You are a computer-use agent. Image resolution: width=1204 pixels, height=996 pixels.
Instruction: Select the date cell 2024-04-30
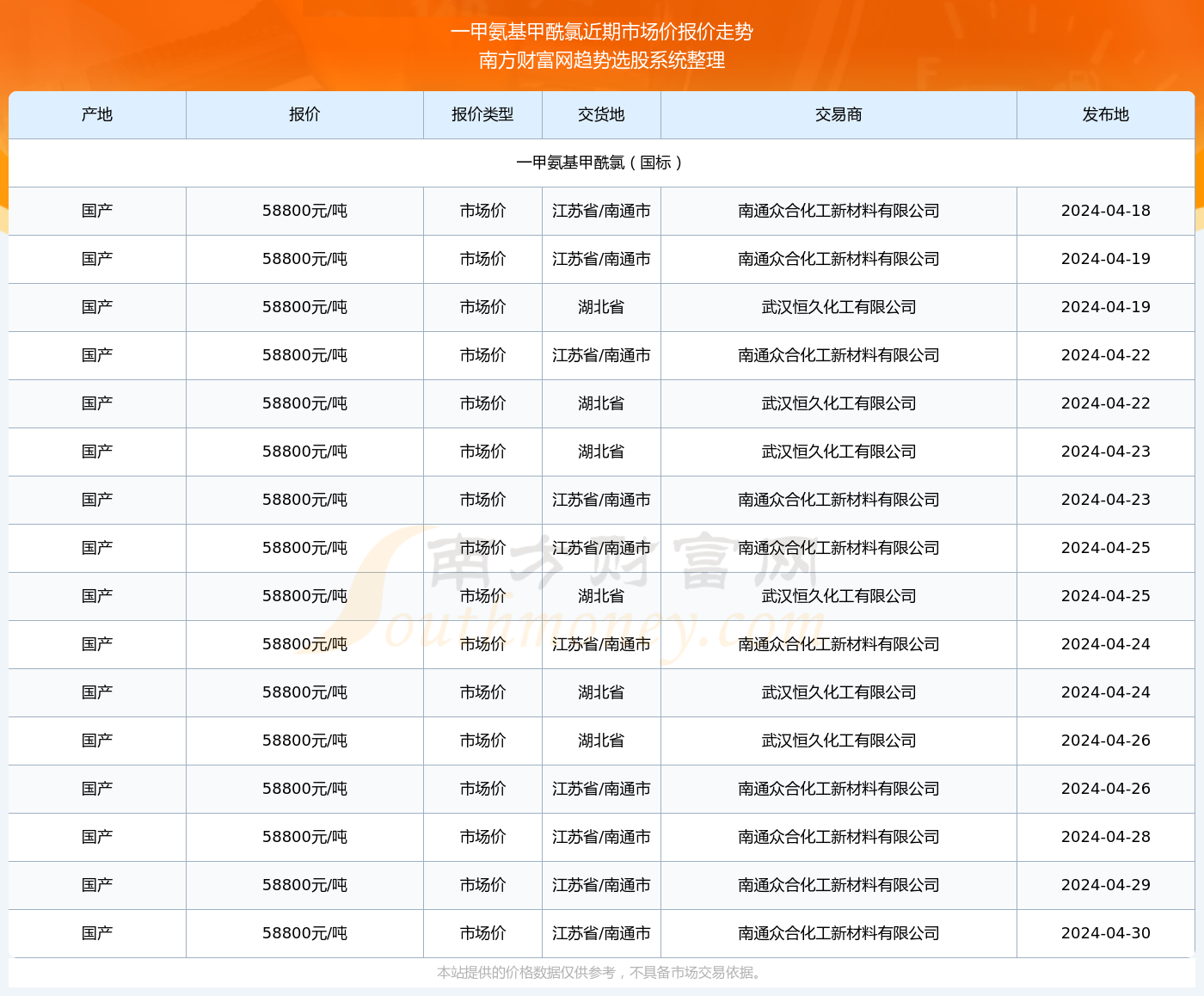pos(1106,933)
